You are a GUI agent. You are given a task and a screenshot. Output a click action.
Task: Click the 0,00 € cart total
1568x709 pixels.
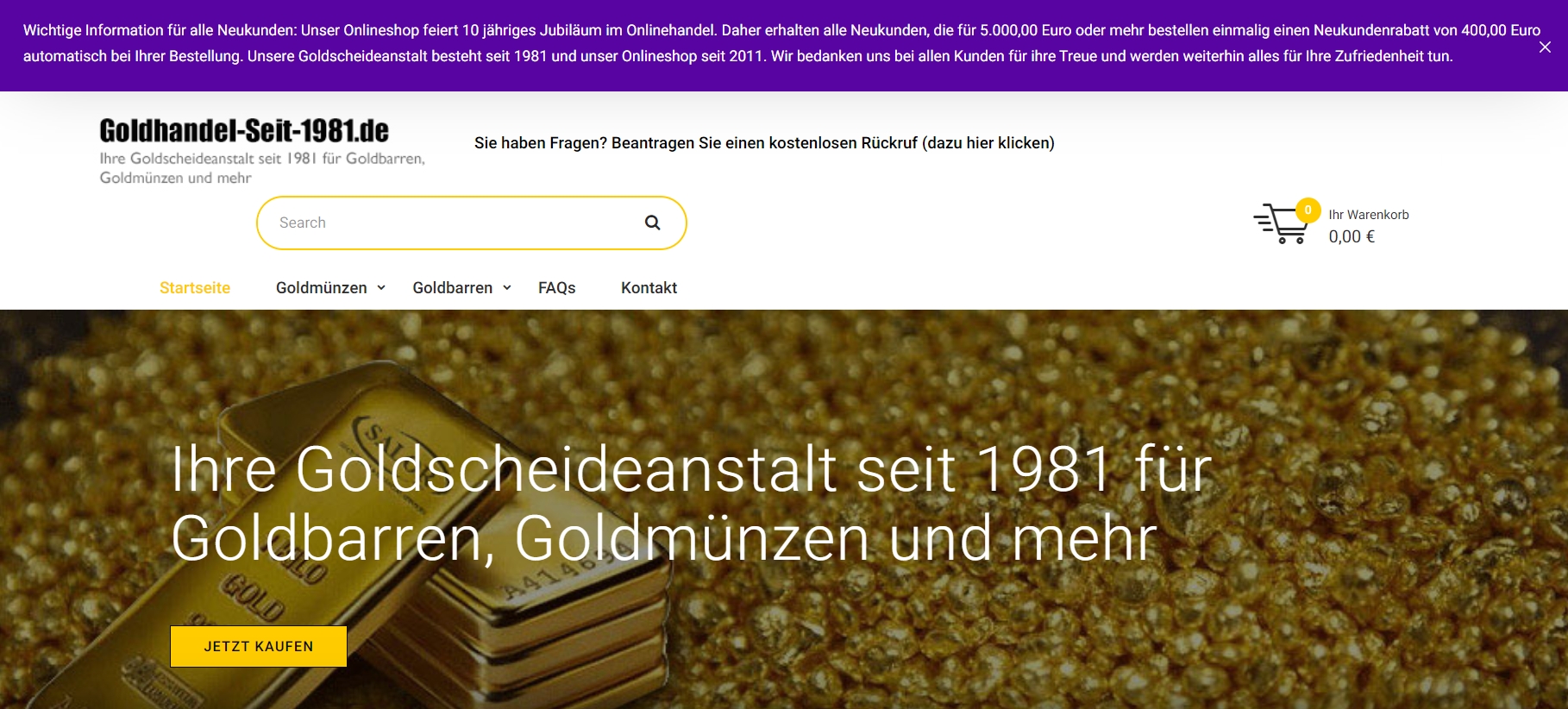point(1352,236)
